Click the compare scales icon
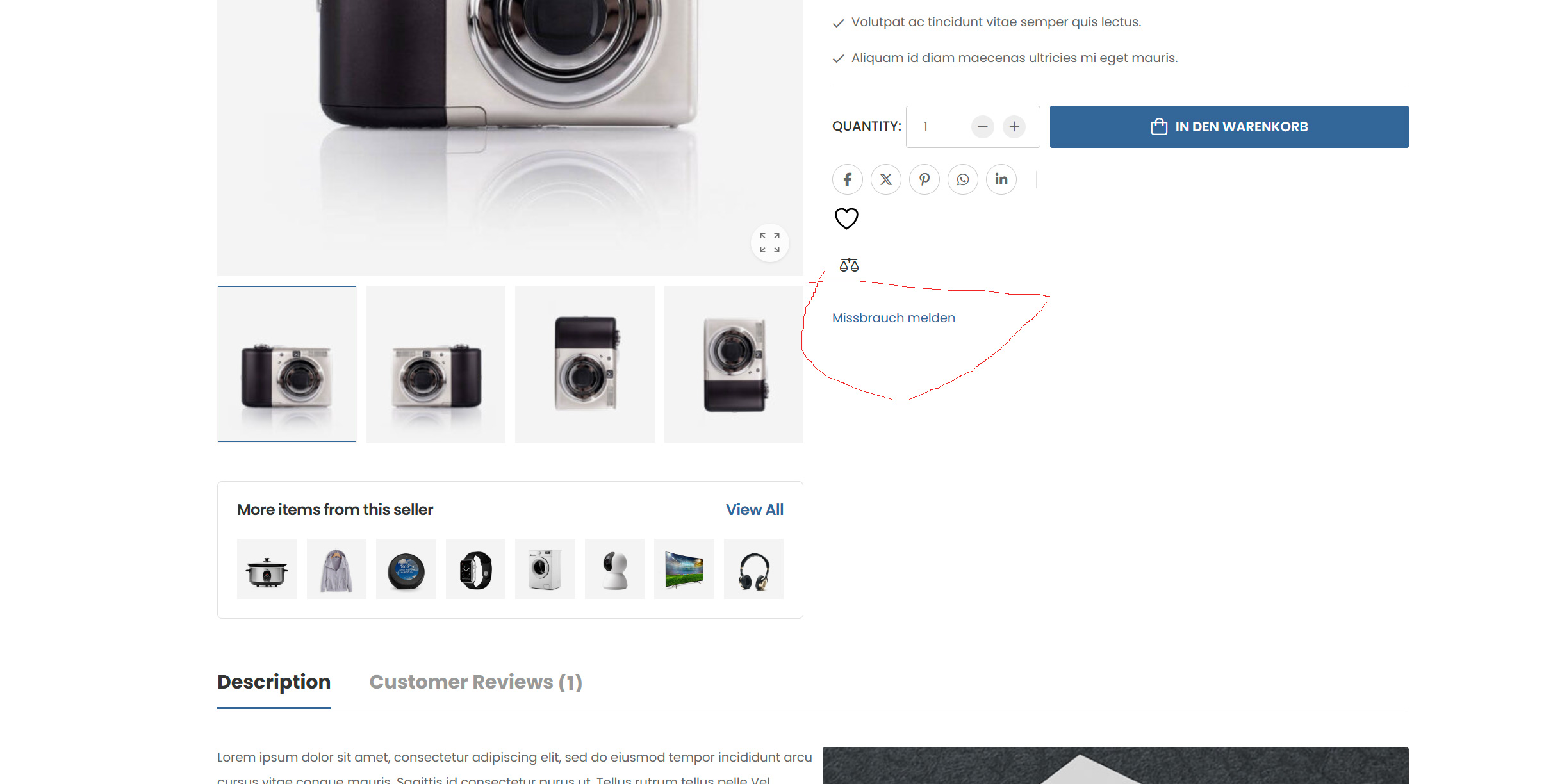The height and width of the screenshot is (784, 1553). [x=849, y=265]
